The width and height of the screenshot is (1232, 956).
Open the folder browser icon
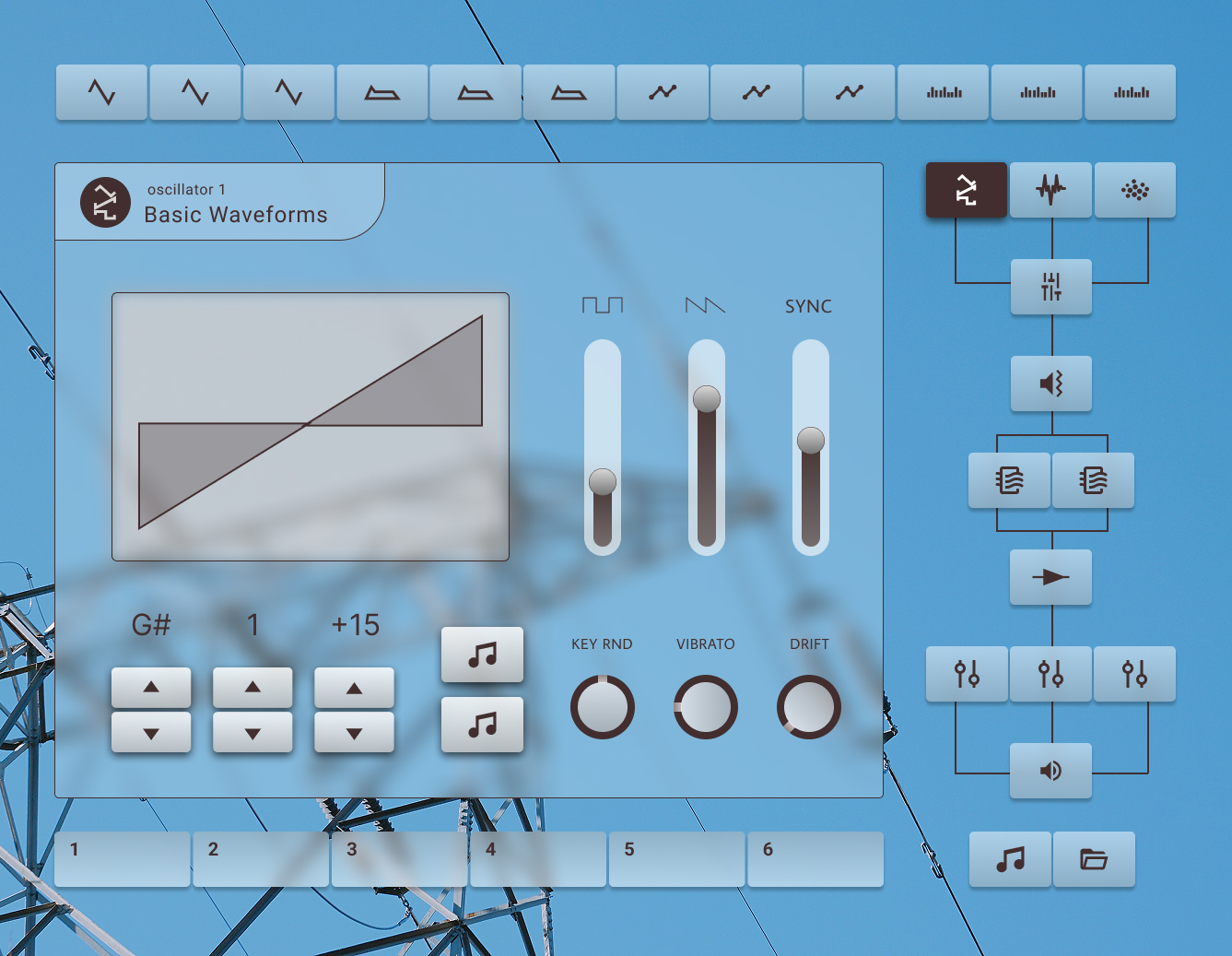[x=1094, y=859]
